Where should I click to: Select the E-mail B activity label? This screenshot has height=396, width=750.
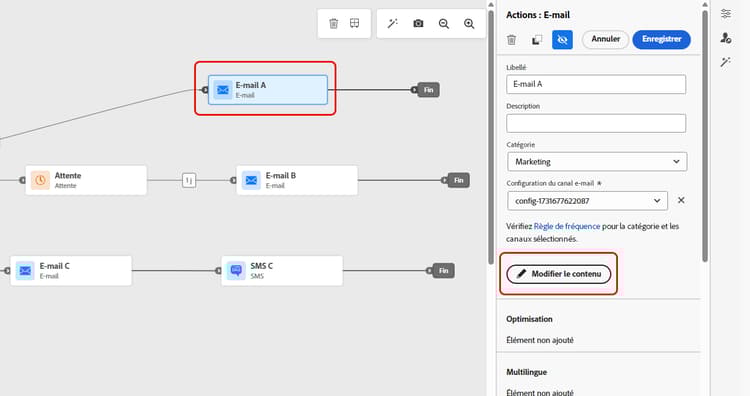pos(281,176)
